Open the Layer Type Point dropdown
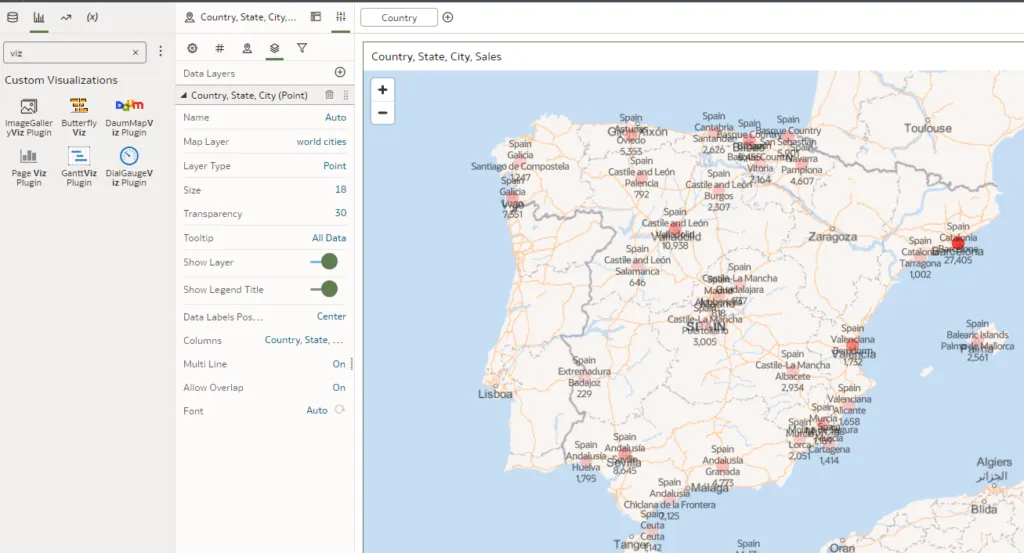1024x553 pixels. tap(334, 166)
